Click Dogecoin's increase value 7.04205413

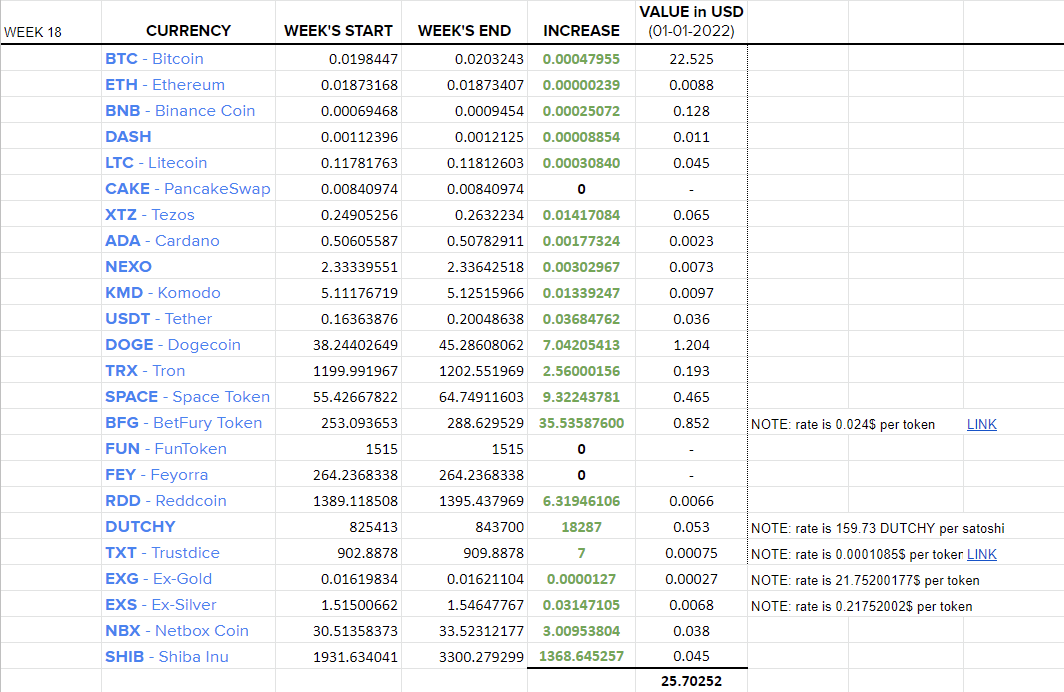[582, 345]
